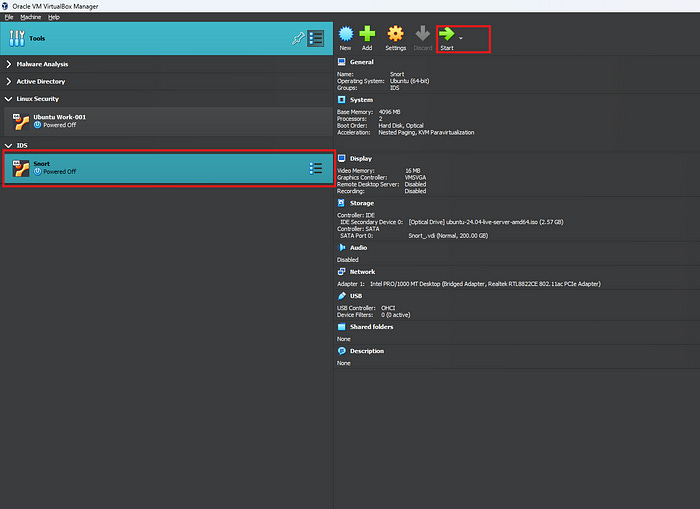Screen dimensions: 700x509
Task: Click the Ubuntu (64-bit) operating system value
Action: click(x=409, y=81)
